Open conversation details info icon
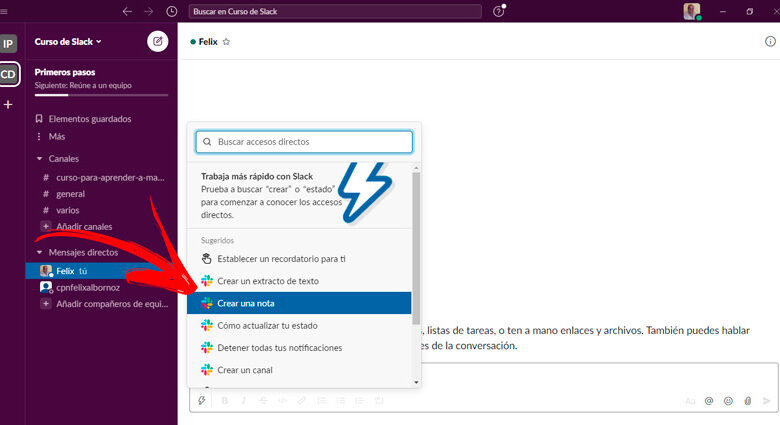The height and width of the screenshot is (425, 780). point(770,41)
